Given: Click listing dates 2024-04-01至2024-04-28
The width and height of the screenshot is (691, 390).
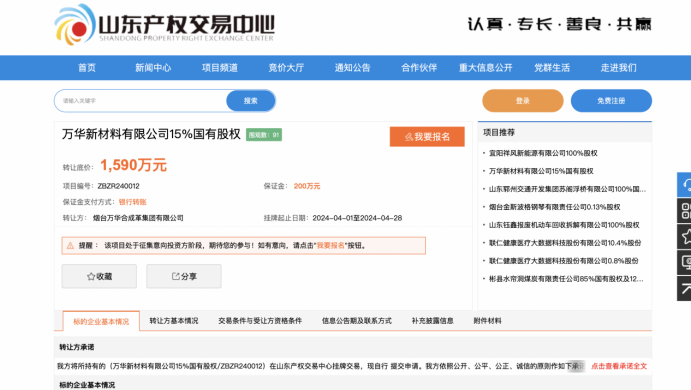Looking at the screenshot, I should 357,218.
